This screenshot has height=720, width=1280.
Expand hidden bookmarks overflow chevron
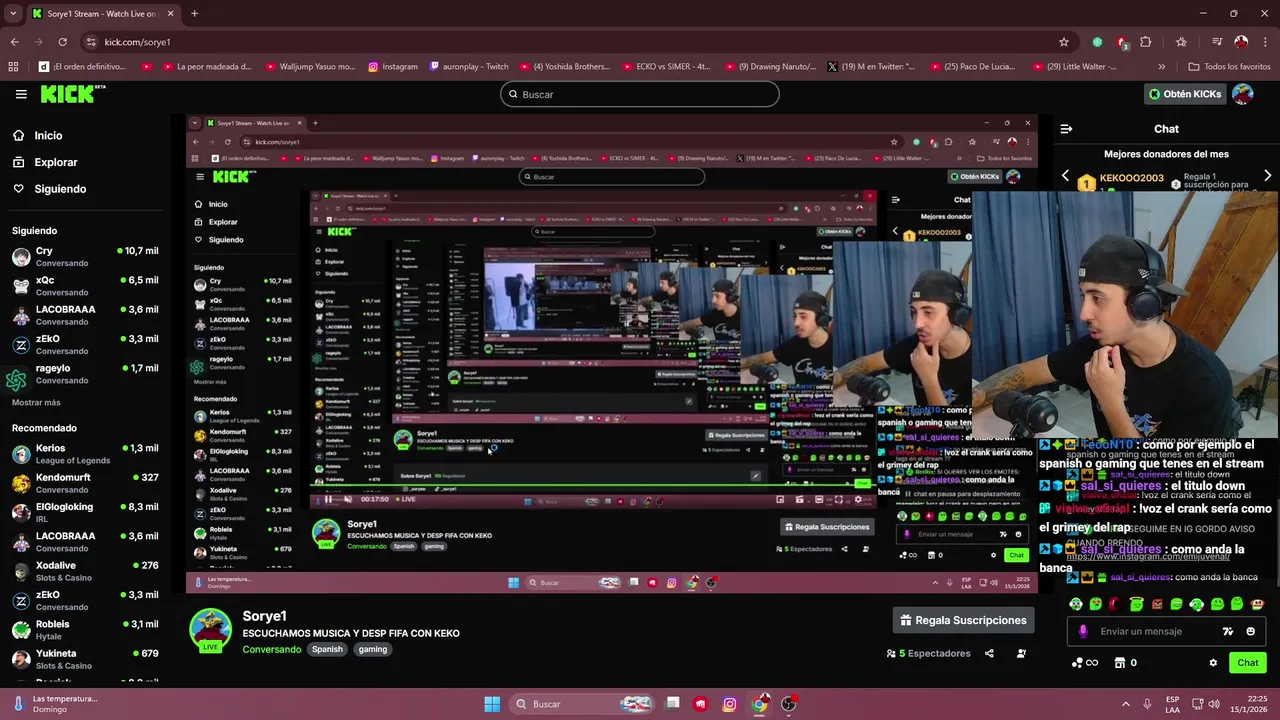tap(1161, 67)
